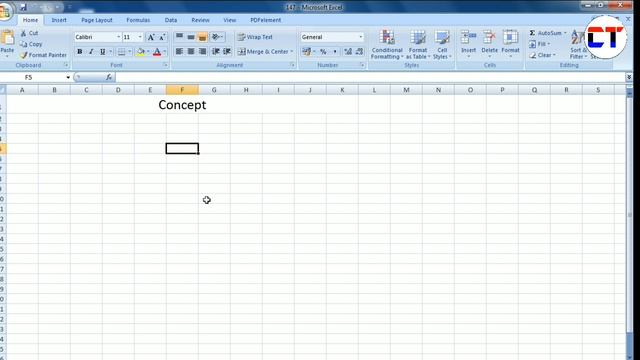The image size is (640, 360).
Task: Increase font size with Grow Font
Action: (x=151, y=37)
